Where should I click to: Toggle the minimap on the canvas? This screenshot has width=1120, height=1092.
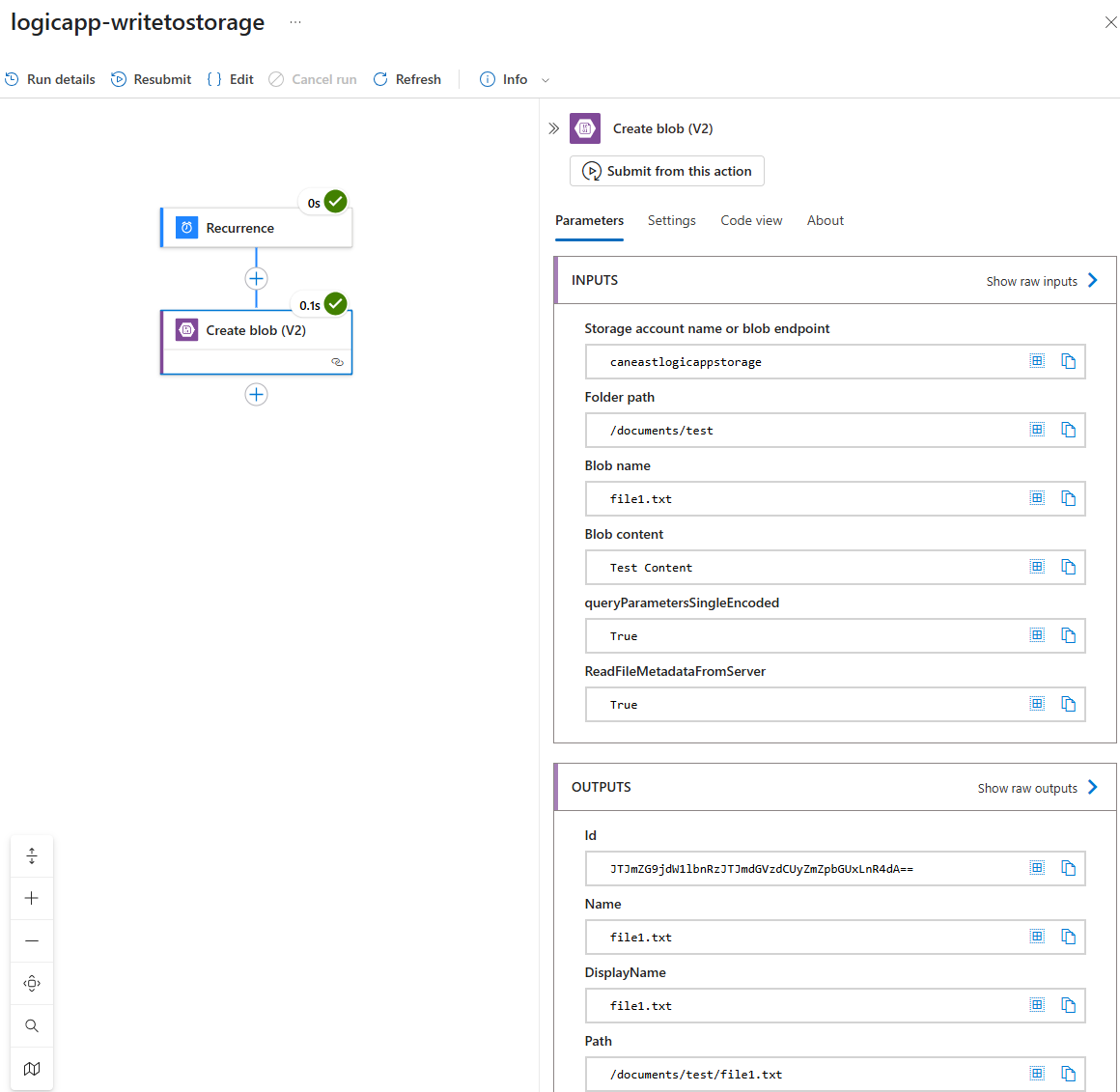[32, 1068]
